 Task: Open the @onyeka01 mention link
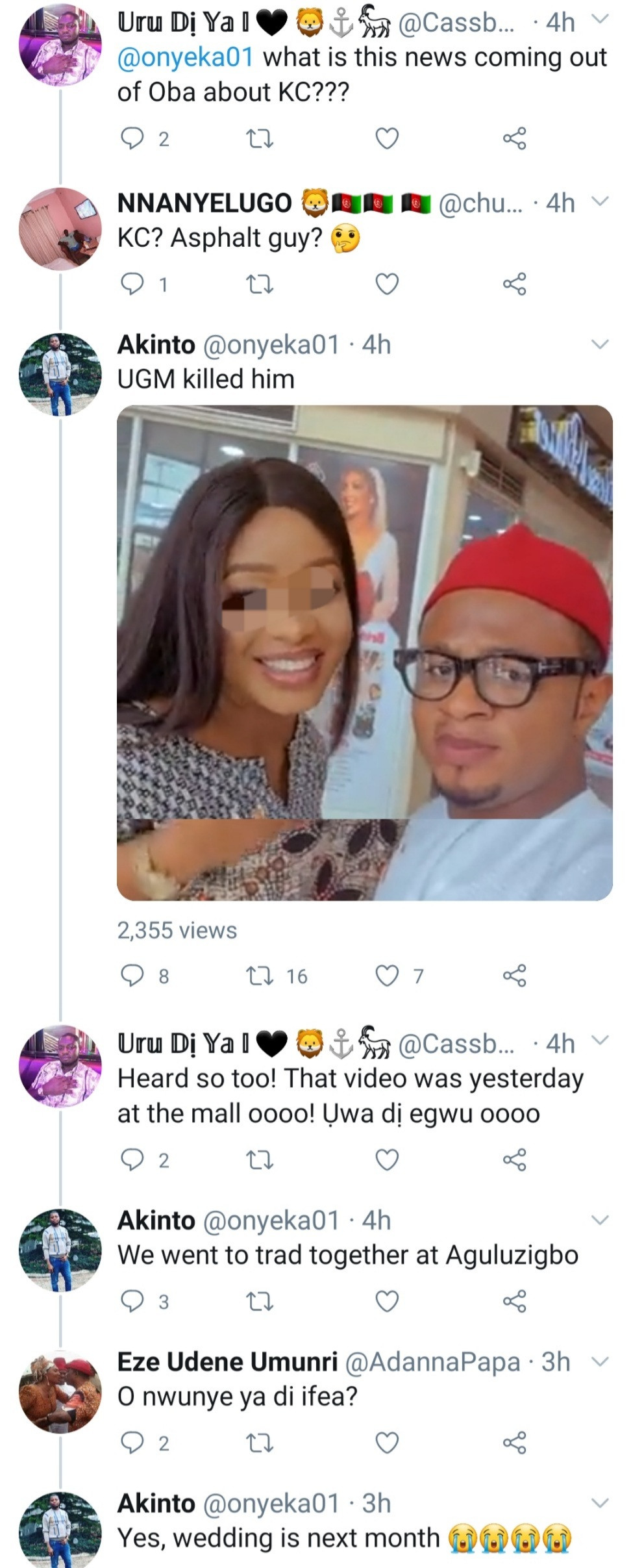click(x=185, y=58)
